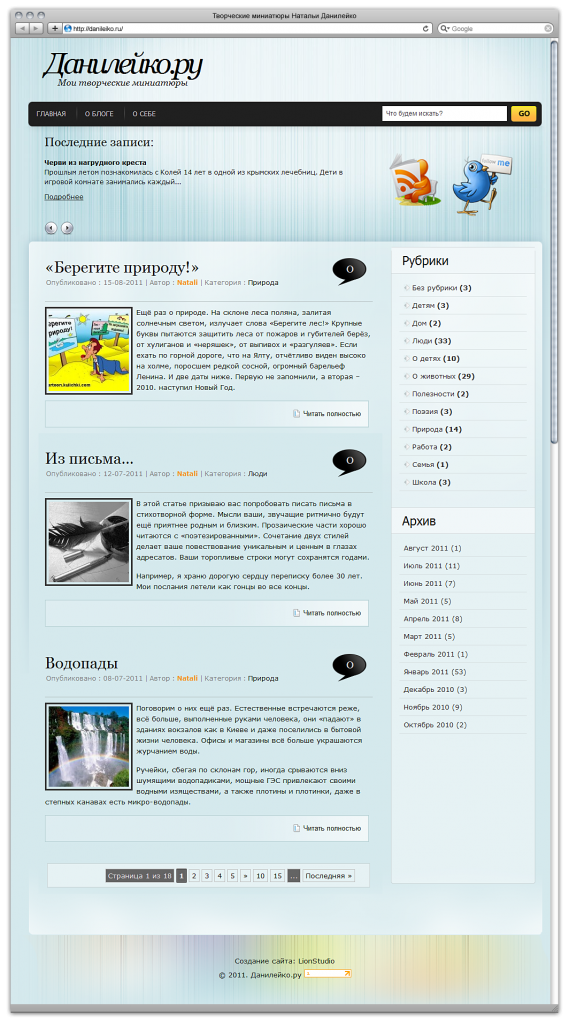The width and height of the screenshot is (569, 1024).
Task: Open the Подробнее link under recent posts
Action: [63, 197]
